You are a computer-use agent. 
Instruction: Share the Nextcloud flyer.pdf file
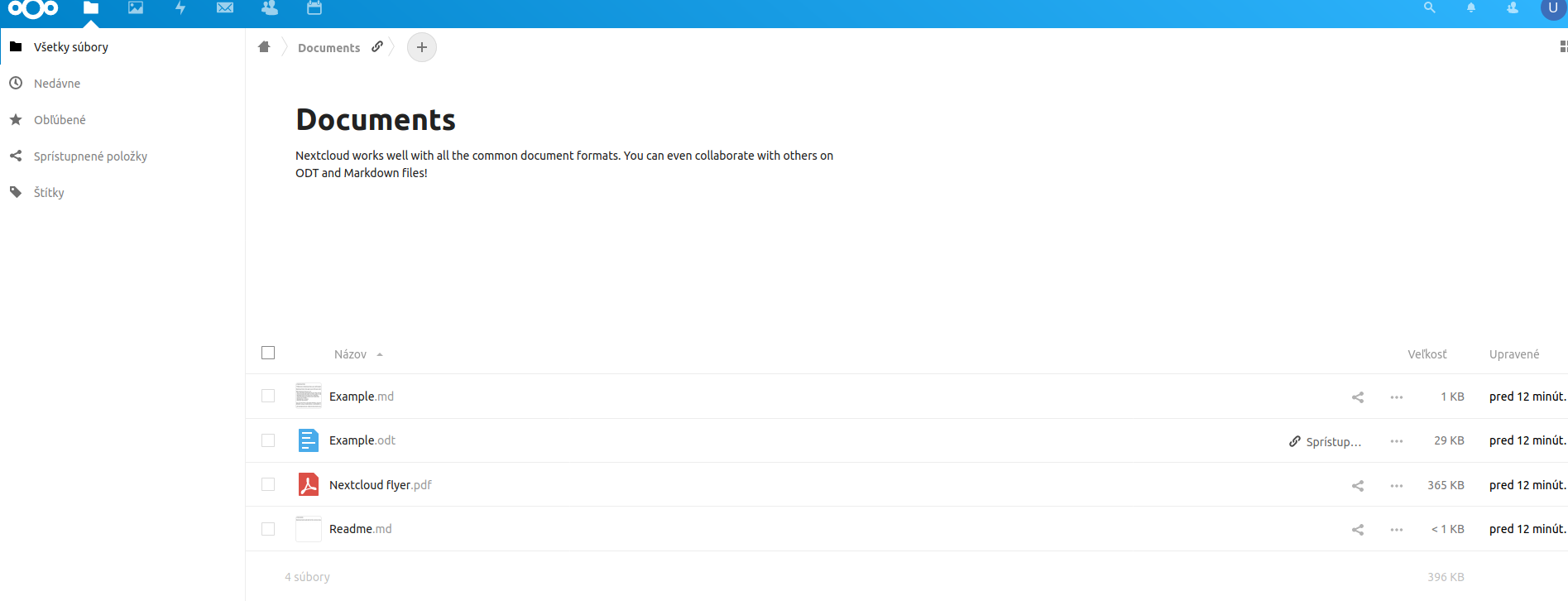(1358, 486)
